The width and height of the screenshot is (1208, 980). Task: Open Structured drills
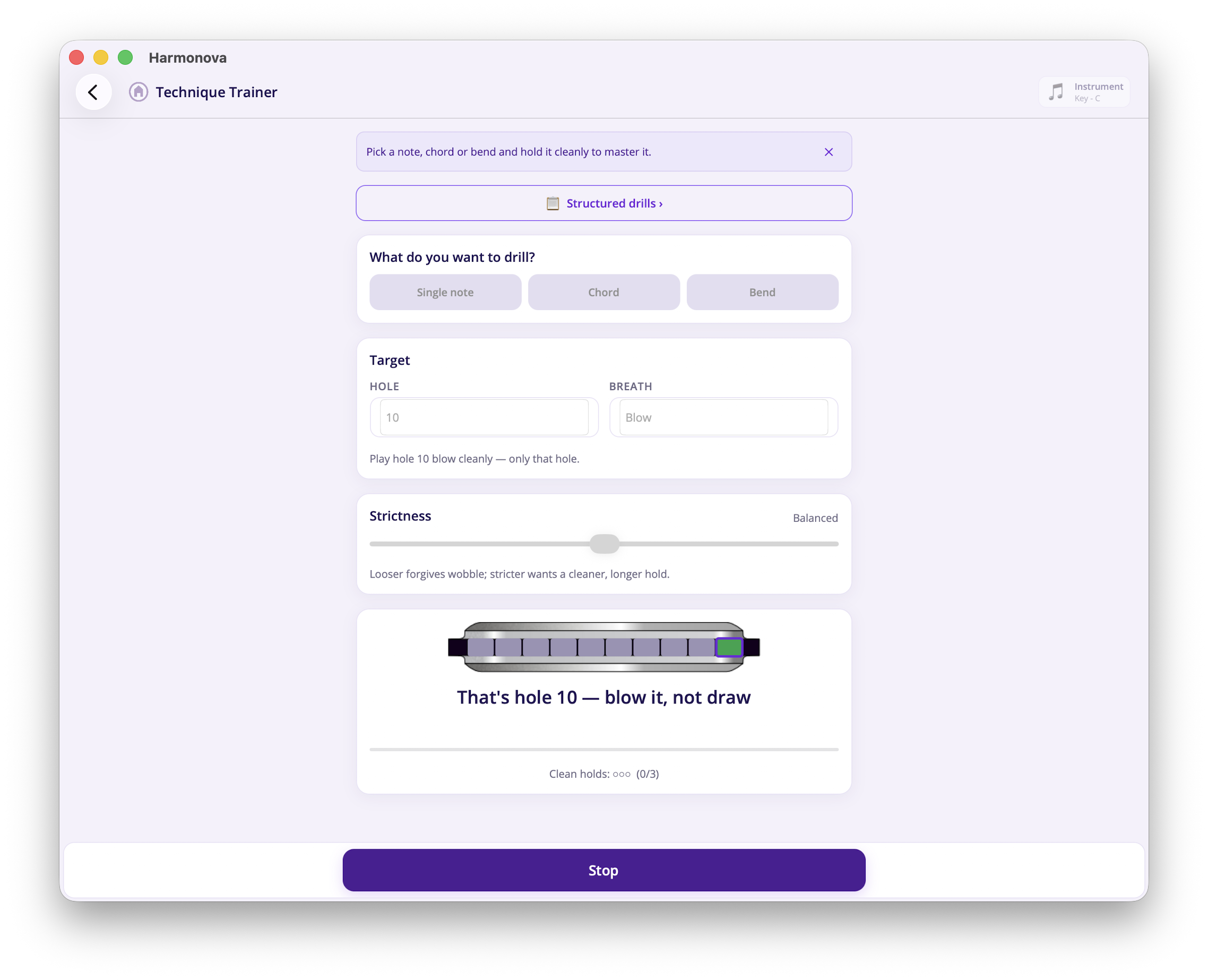[x=604, y=203]
